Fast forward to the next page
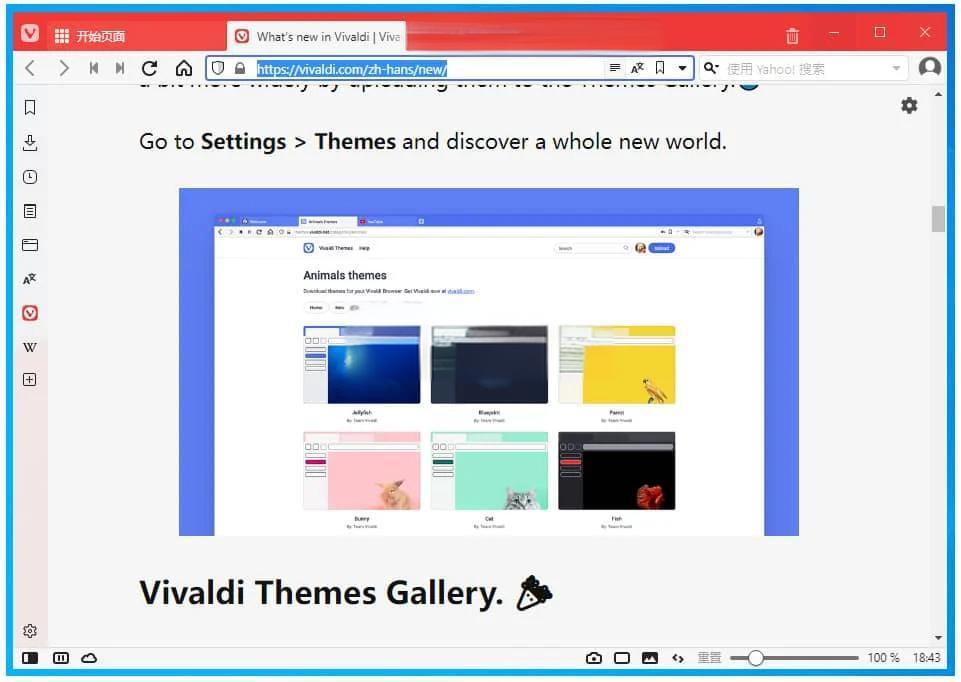961x682 pixels. (120, 68)
